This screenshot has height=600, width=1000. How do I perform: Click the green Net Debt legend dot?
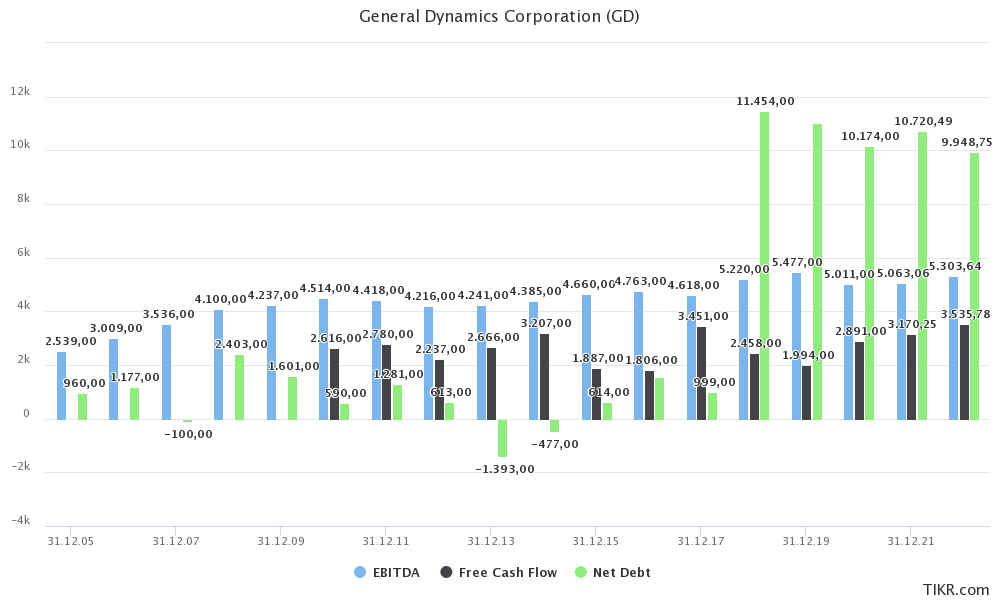point(580,573)
